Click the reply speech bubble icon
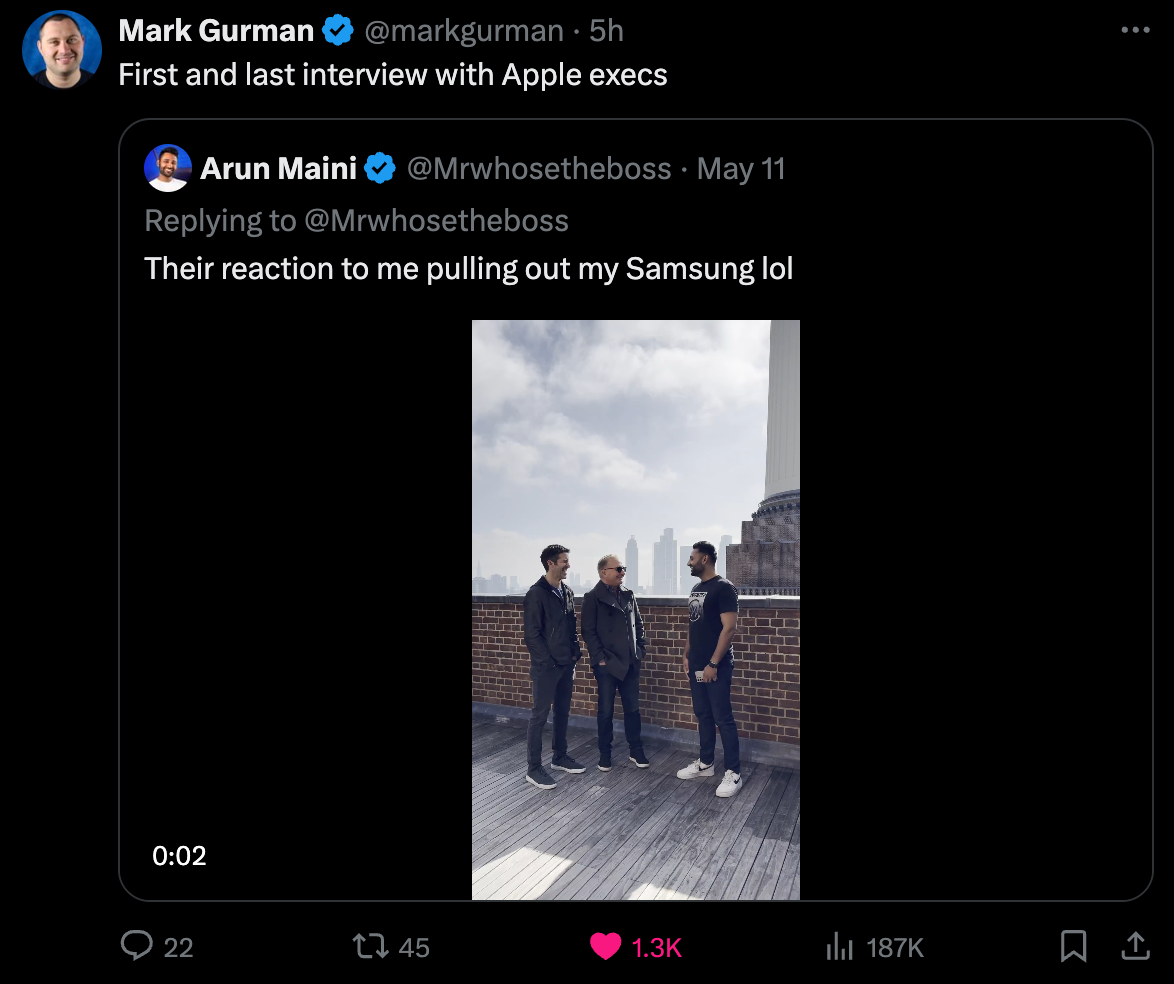The width and height of the screenshot is (1174, 984). (136, 946)
